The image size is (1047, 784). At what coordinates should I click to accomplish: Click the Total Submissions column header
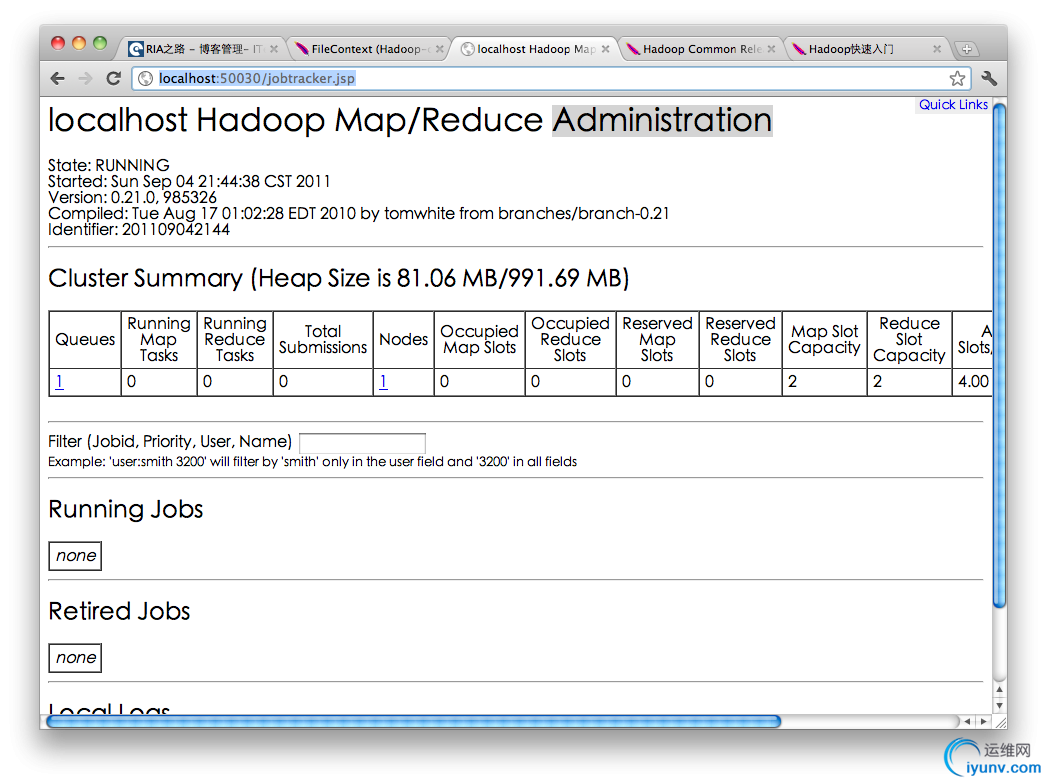pyautogui.click(x=323, y=339)
